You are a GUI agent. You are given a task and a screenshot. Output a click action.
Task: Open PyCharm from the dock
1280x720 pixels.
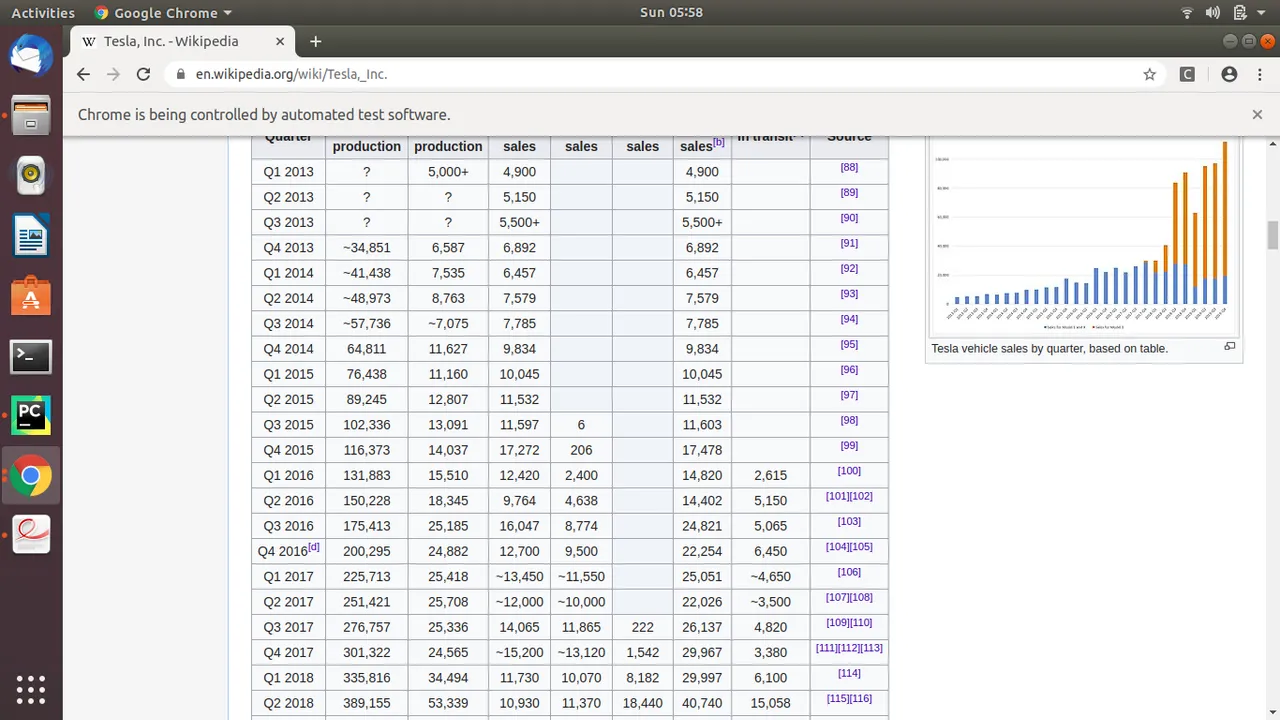31,416
